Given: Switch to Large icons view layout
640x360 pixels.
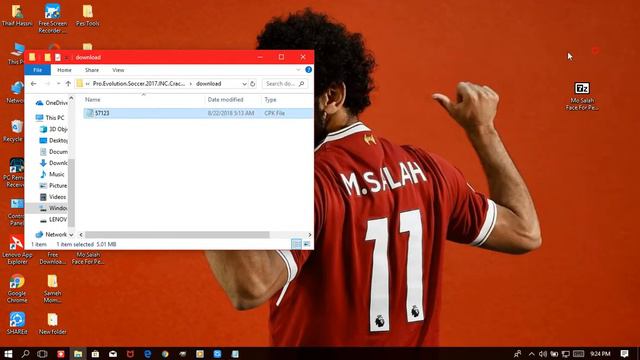Looking at the screenshot, I should pos(307,244).
